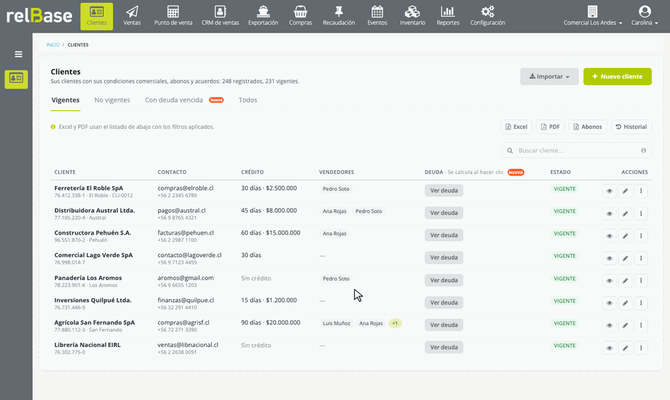Click the Inversiones Quilpué Ltda. client name
This screenshot has width=670, height=400.
coord(93,300)
